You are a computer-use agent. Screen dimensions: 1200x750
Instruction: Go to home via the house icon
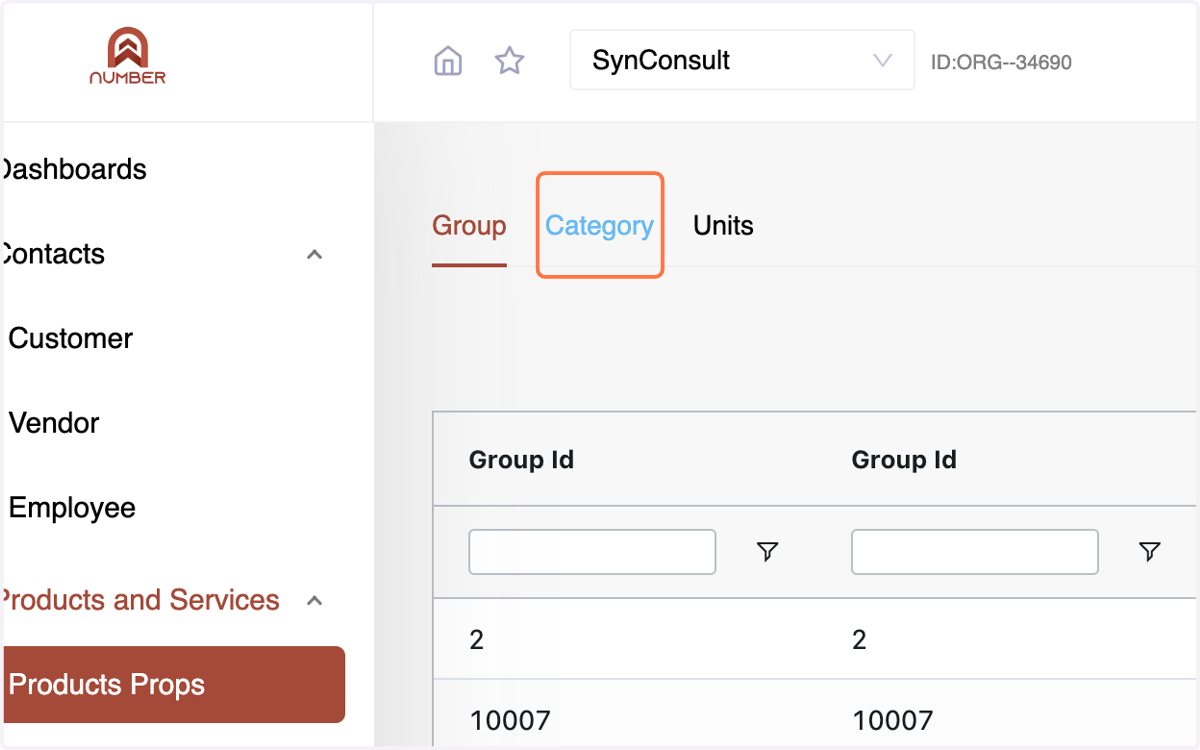point(448,61)
